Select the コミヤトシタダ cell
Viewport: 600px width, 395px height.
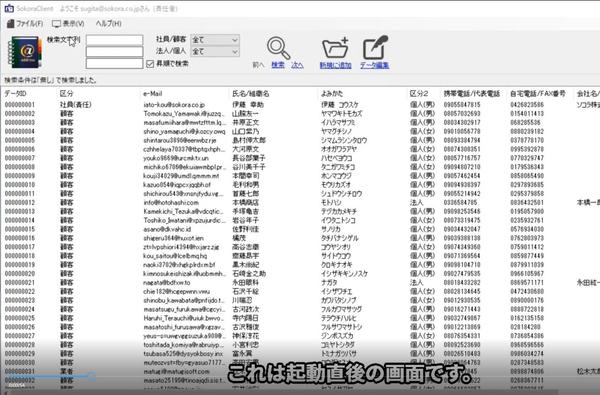(338, 344)
